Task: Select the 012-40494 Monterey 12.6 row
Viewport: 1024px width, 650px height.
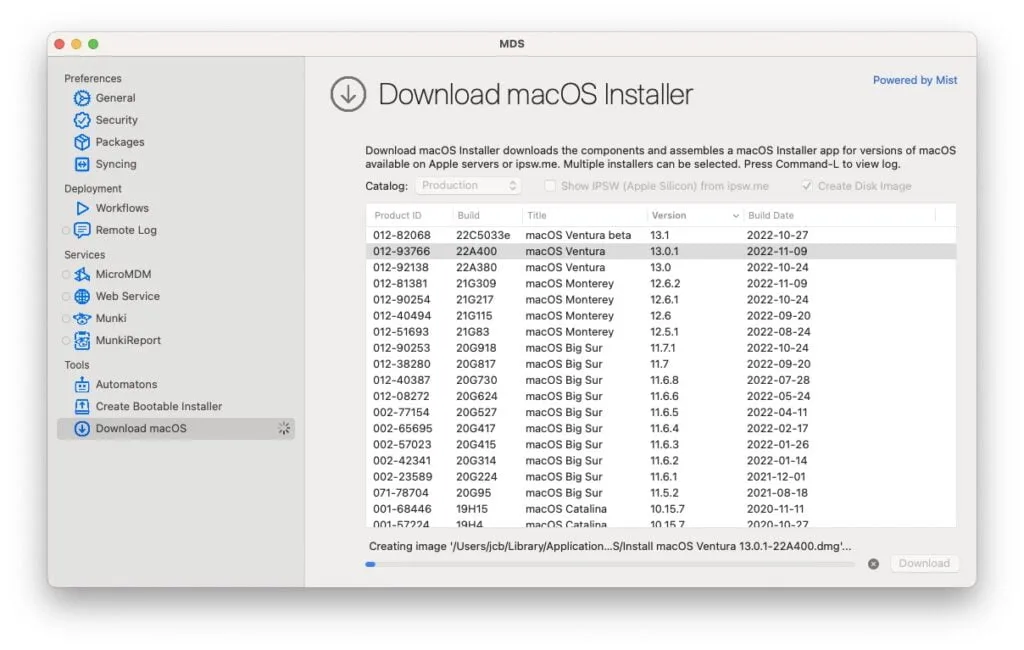Action: click(661, 316)
